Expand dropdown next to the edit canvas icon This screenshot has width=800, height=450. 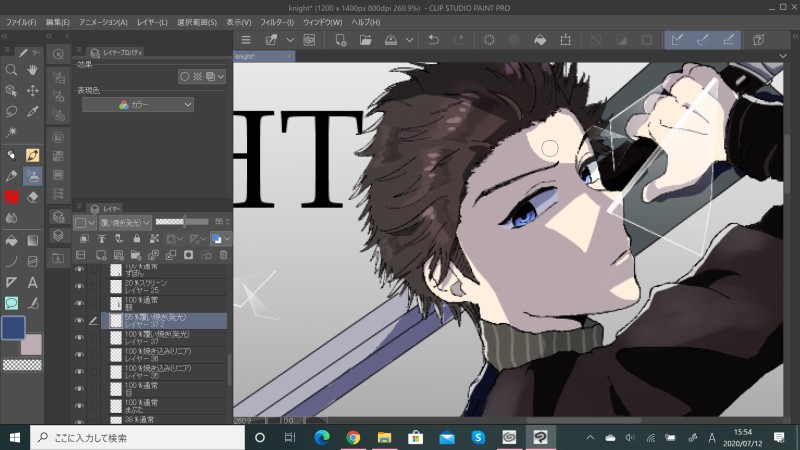coord(290,40)
